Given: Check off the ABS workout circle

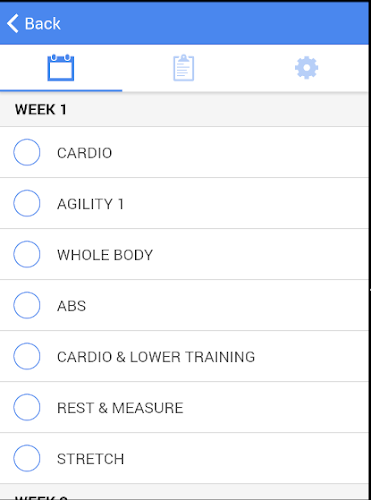Looking at the screenshot, I should pos(27,305).
